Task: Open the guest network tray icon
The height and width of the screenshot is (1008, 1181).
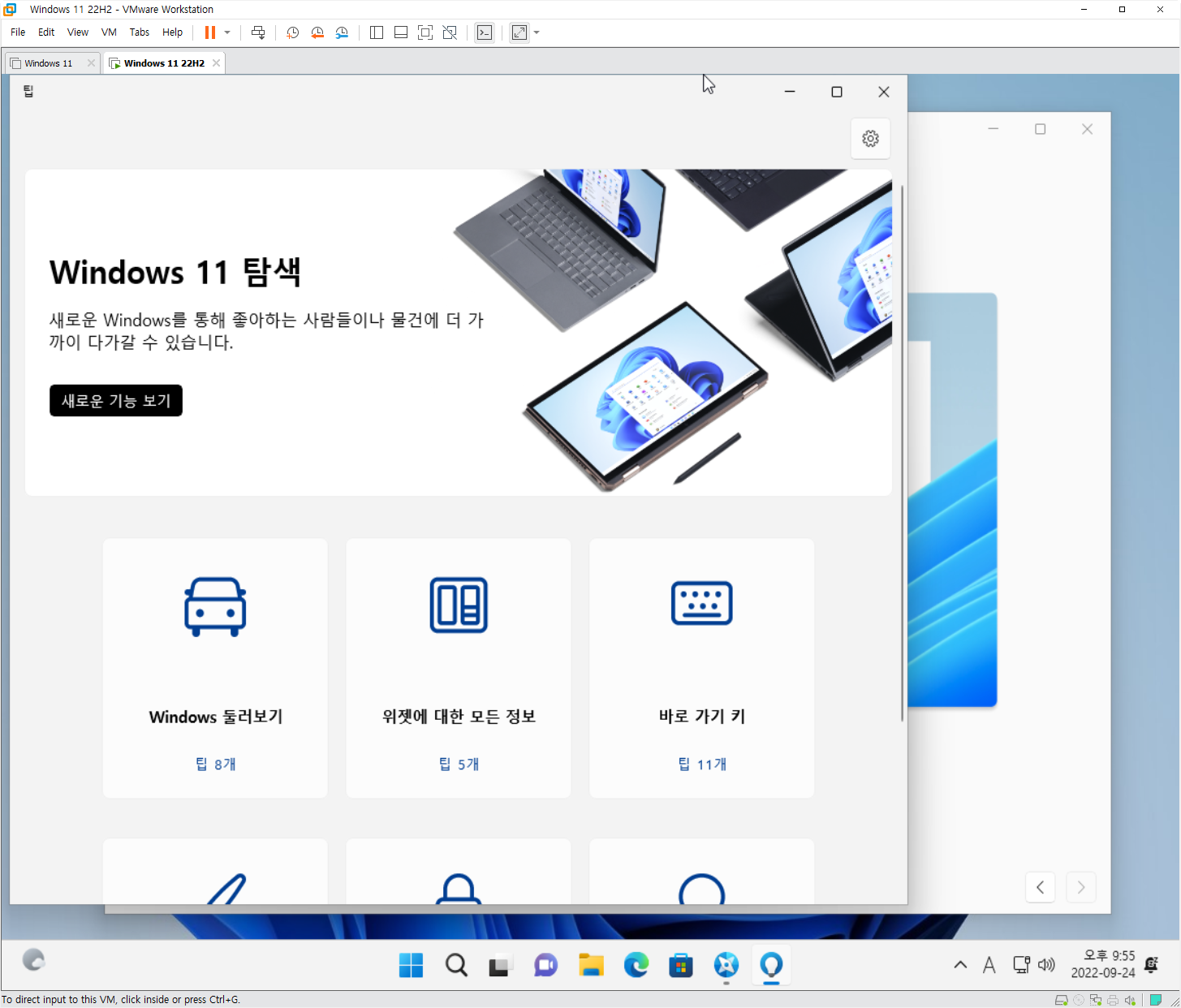Action: pos(1021,965)
